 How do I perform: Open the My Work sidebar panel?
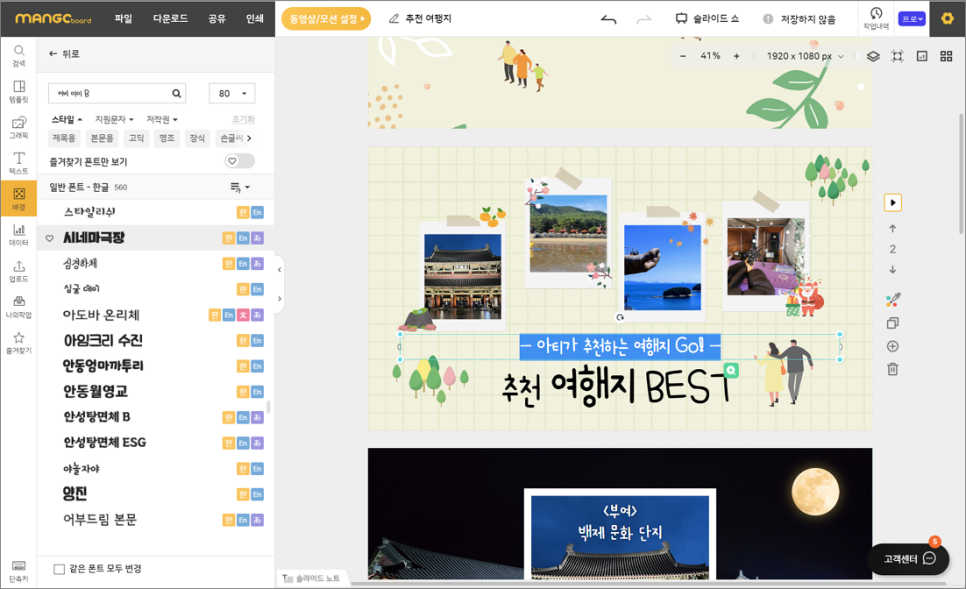(x=19, y=306)
